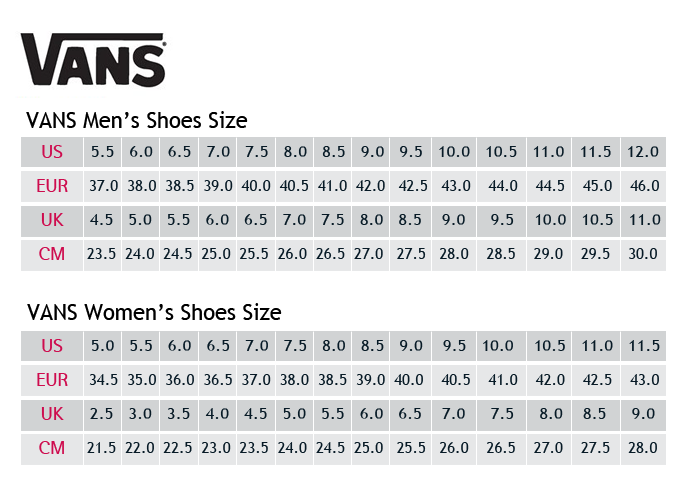Select the US row label in Women's table
This screenshot has width=689, height=481.
tap(52, 346)
